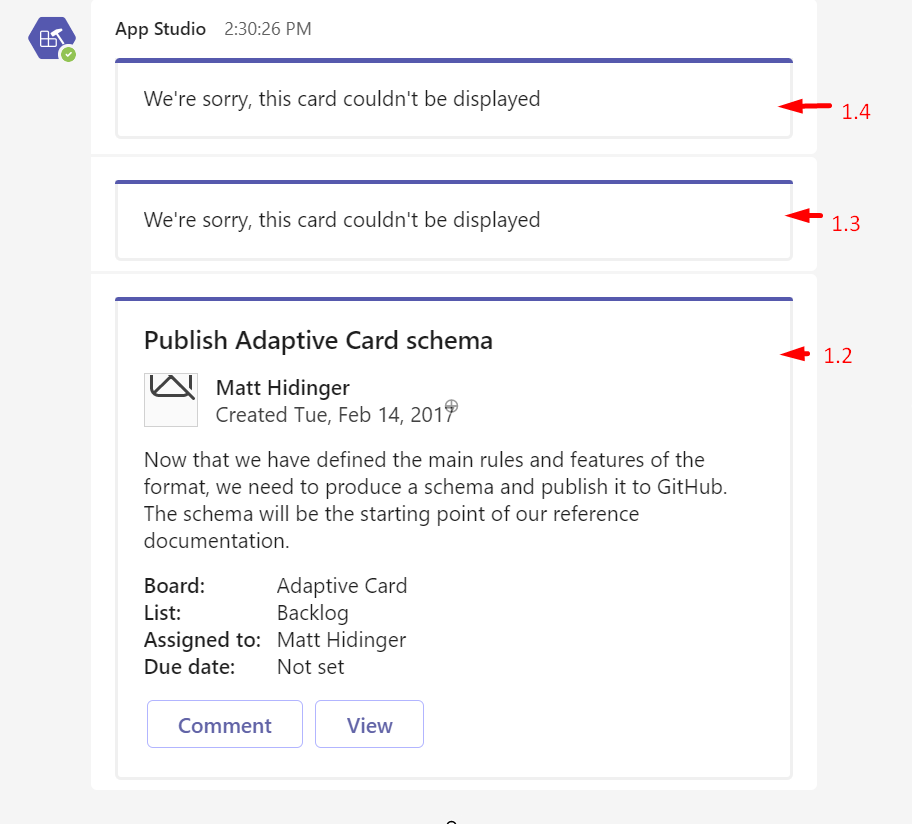Click the Assigned to field value Matt Hidinger
The height and width of the screenshot is (824, 912).
[x=341, y=639]
